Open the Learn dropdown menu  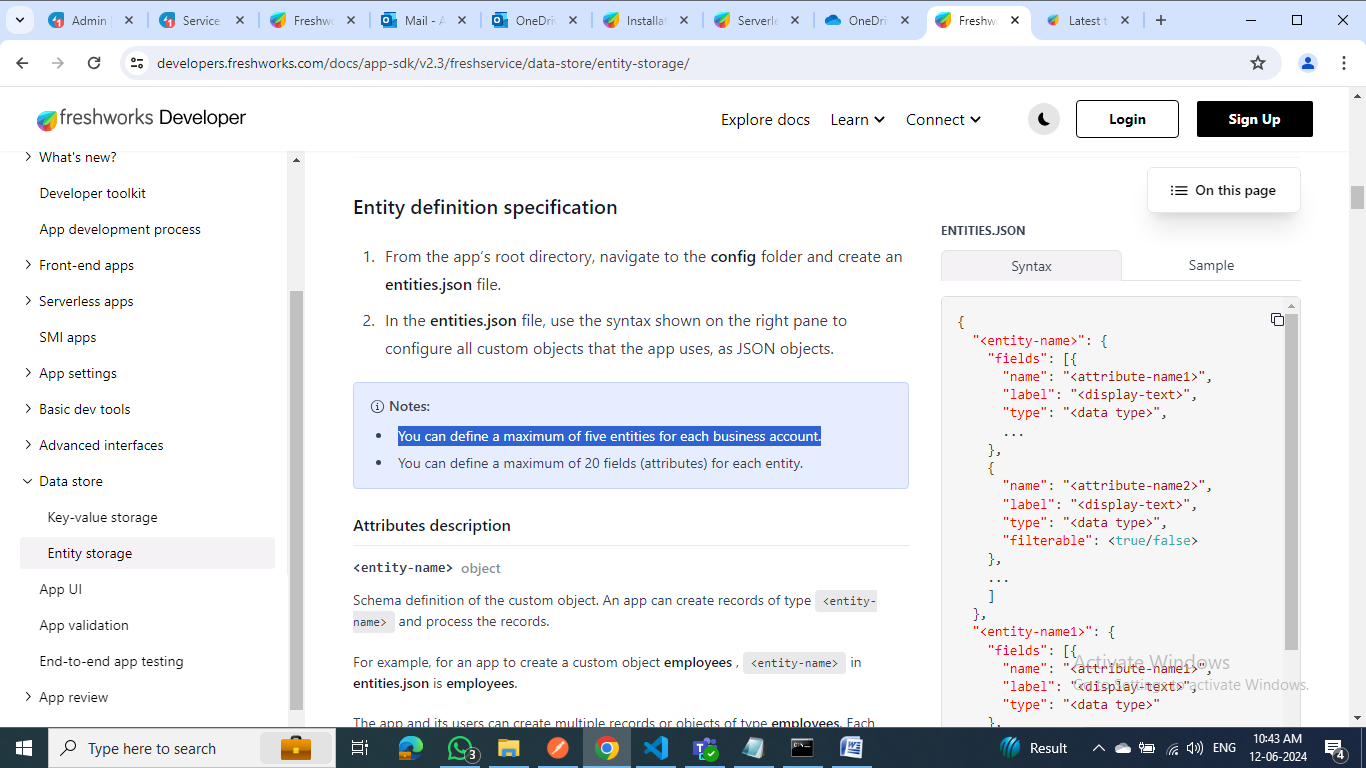(857, 119)
